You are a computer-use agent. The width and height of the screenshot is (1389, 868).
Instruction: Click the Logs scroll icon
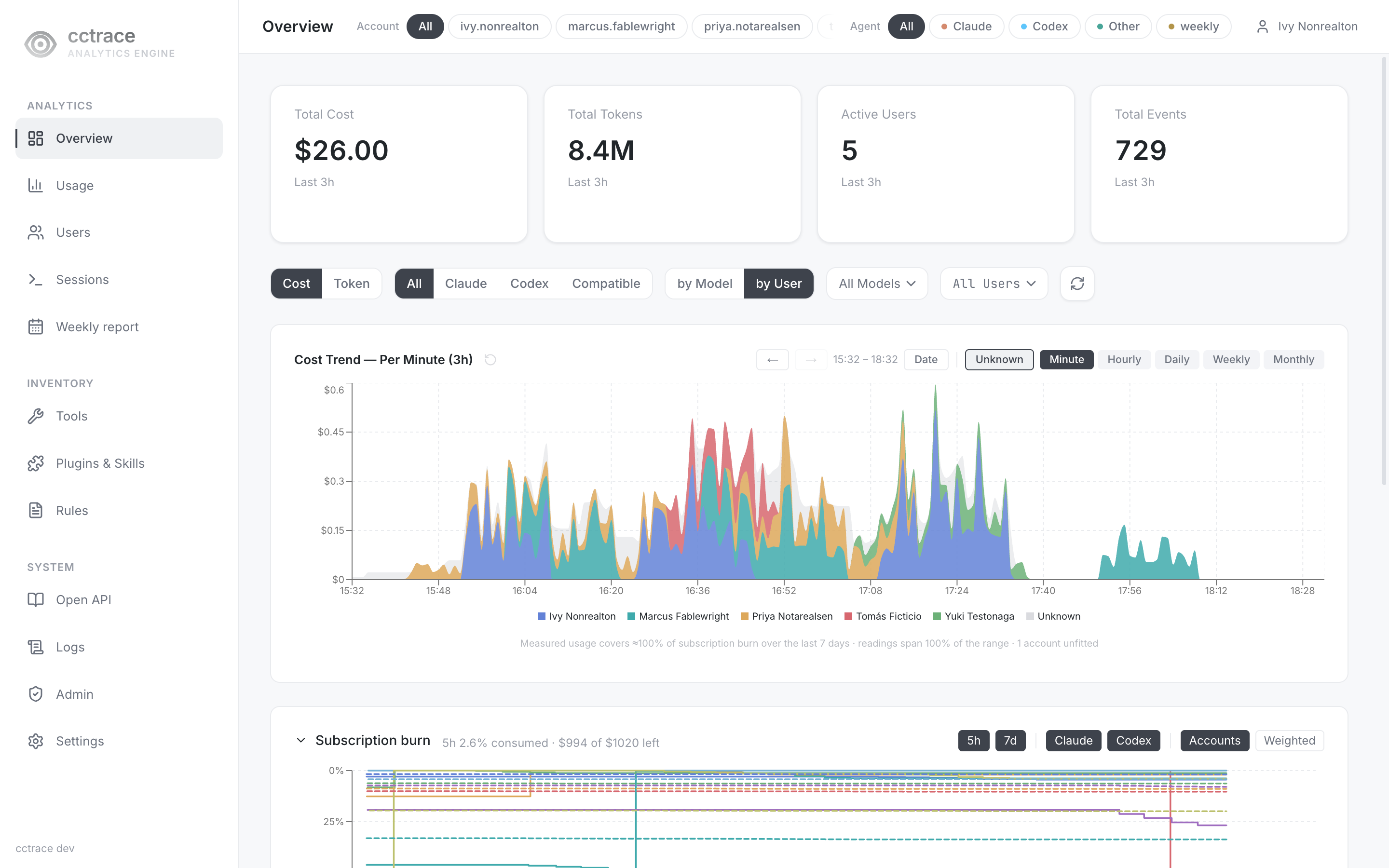[36, 647]
